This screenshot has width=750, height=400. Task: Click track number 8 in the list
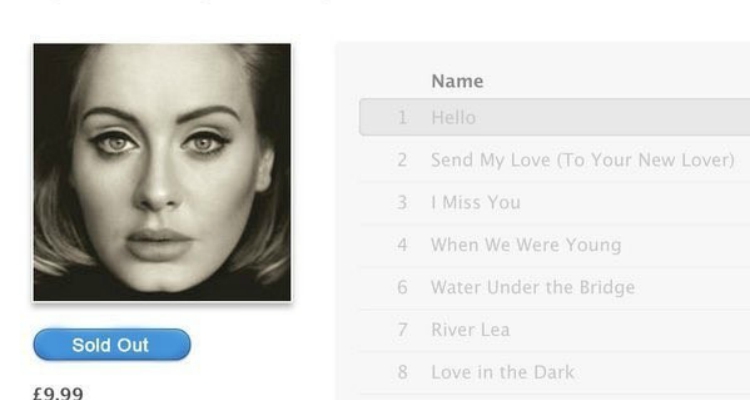tap(402, 372)
